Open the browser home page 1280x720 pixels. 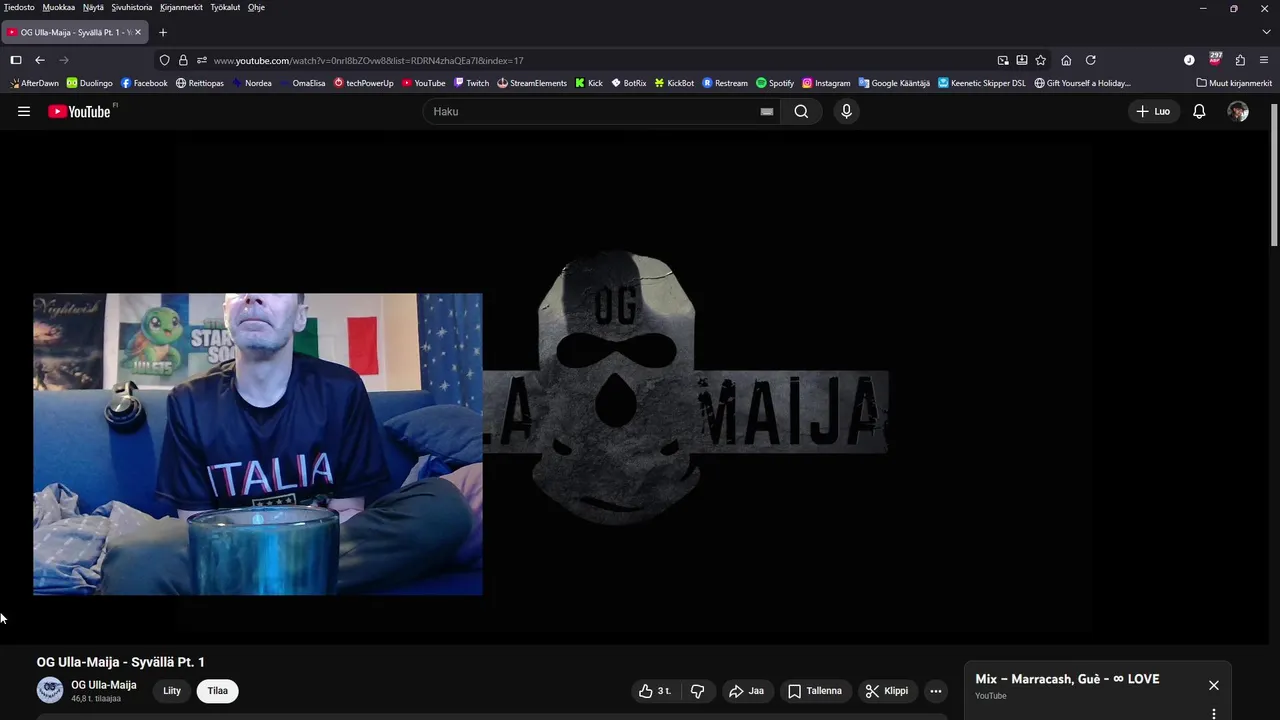coord(1066,60)
